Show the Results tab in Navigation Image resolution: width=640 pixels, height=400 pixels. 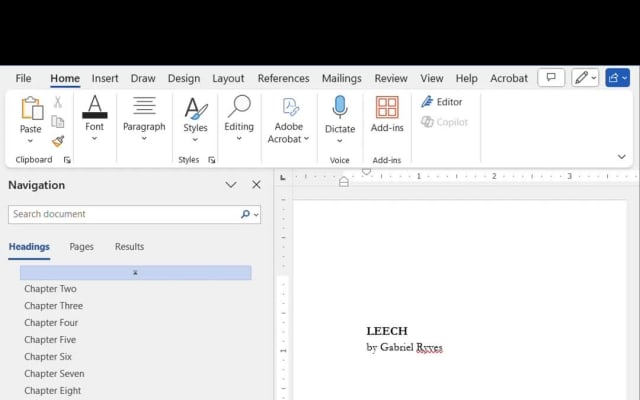(129, 247)
